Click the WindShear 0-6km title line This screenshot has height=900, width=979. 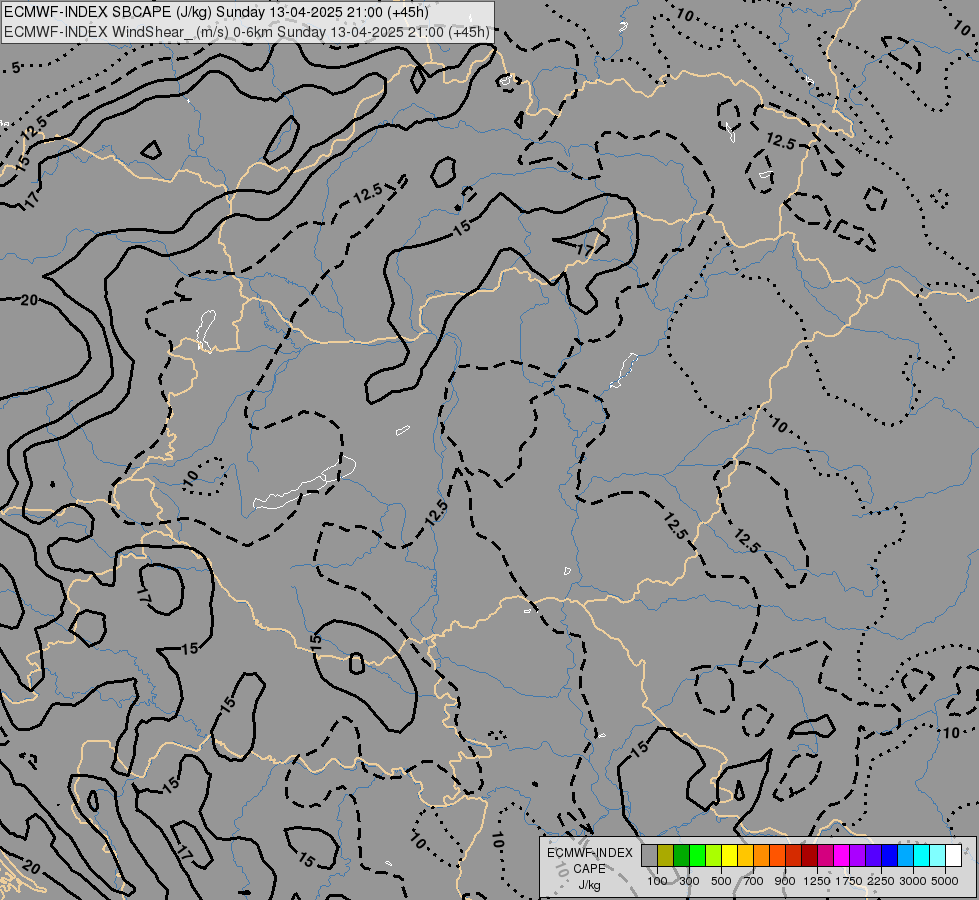click(247, 32)
